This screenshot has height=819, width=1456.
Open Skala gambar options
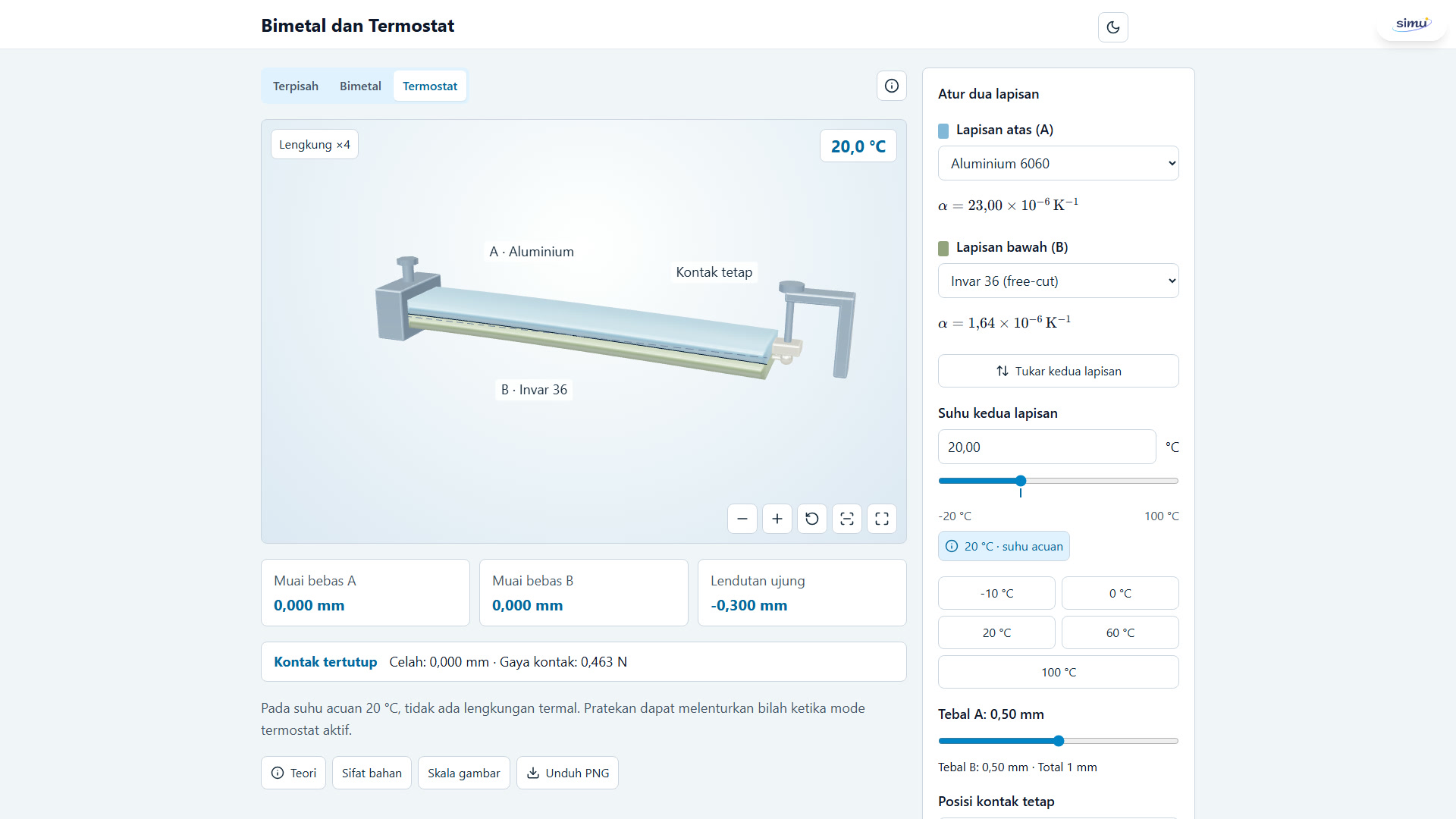point(464,773)
